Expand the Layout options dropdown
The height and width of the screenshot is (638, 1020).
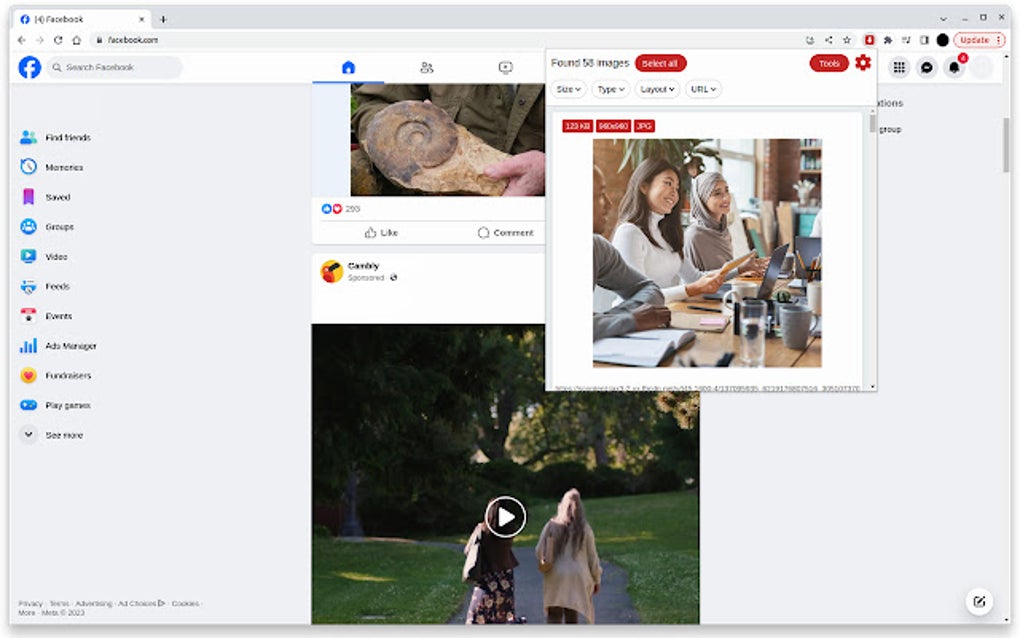(x=657, y=89)
